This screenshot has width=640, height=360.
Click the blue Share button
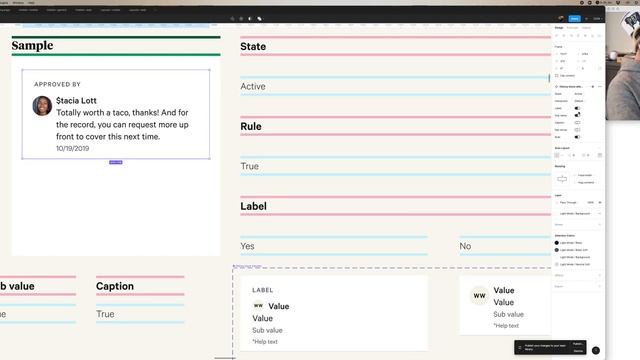tap(574, 18)
